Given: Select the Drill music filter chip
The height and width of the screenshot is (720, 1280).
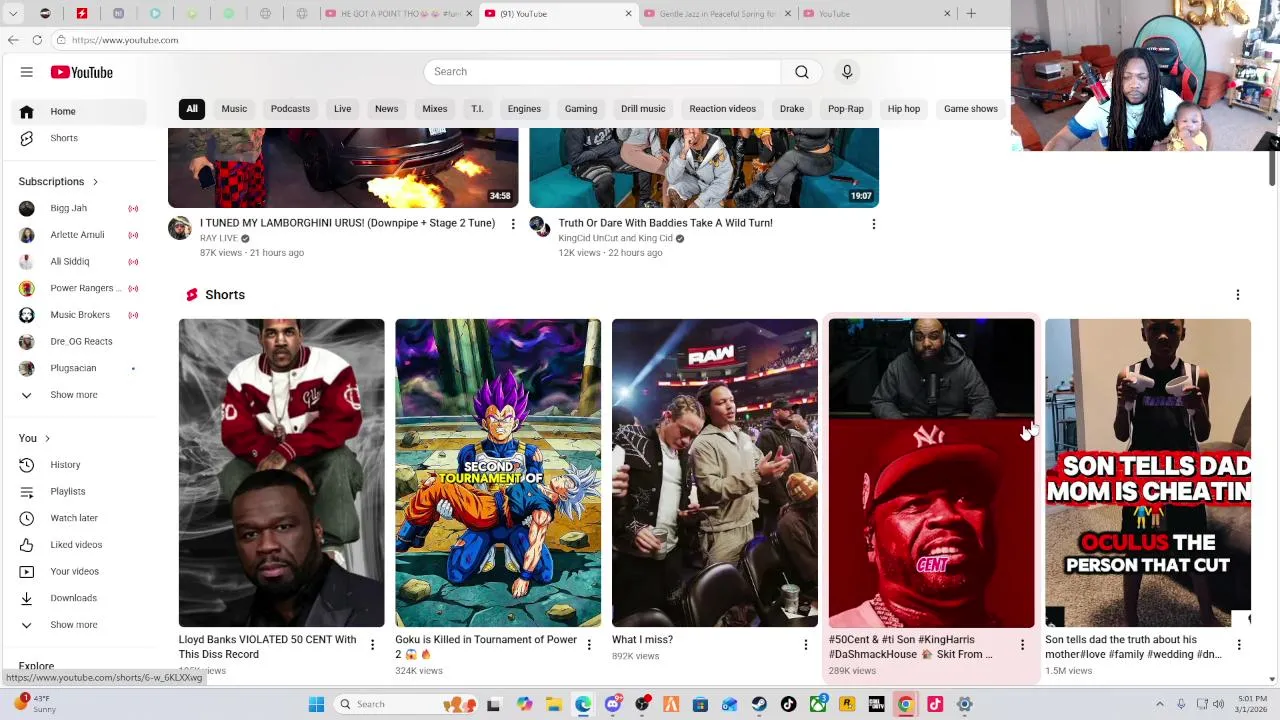Looking at the screenshot, I should pyautogui.click(x=643, y=109).
